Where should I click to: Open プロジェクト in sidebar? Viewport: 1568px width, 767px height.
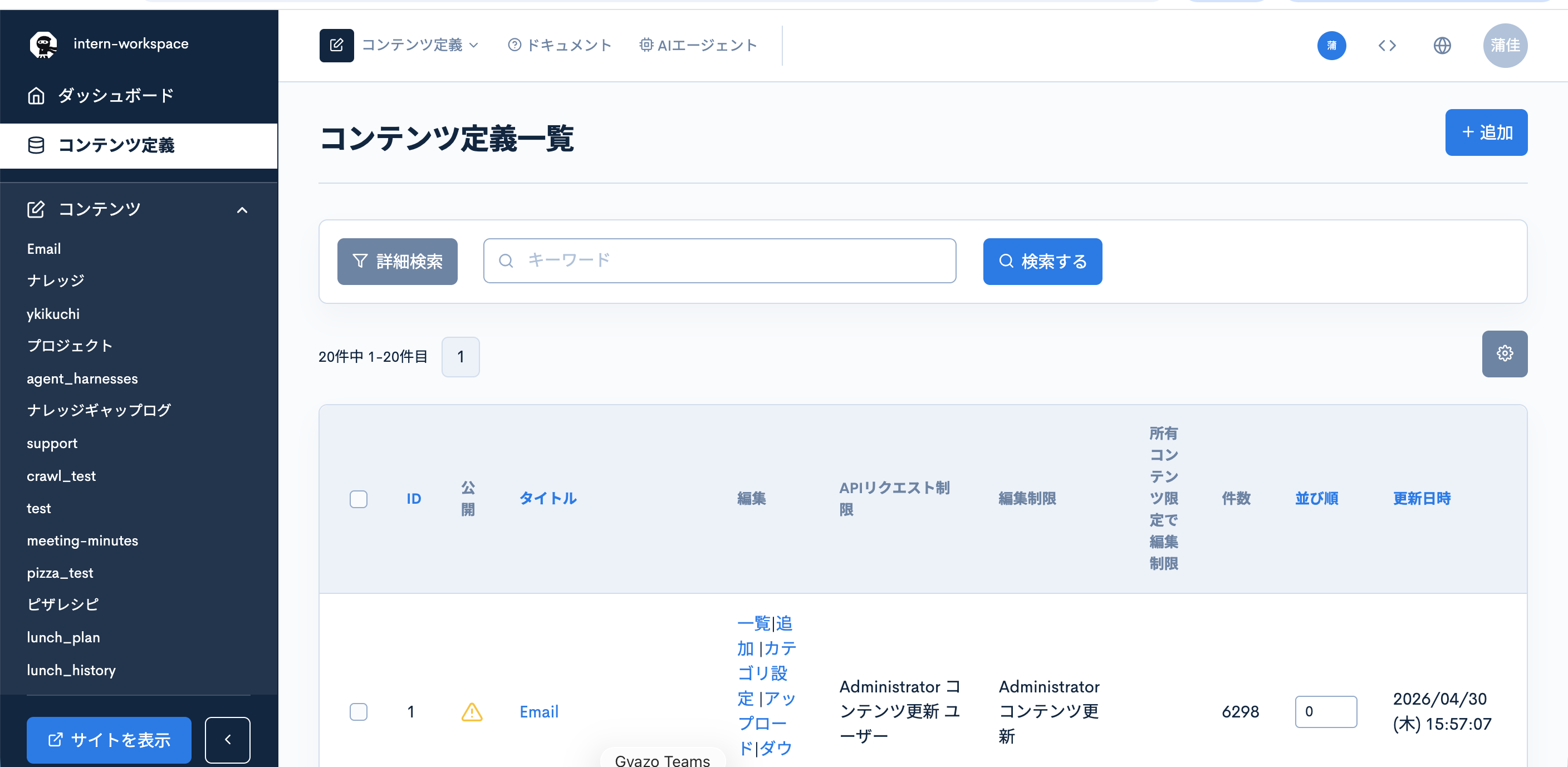coord(70,346)
